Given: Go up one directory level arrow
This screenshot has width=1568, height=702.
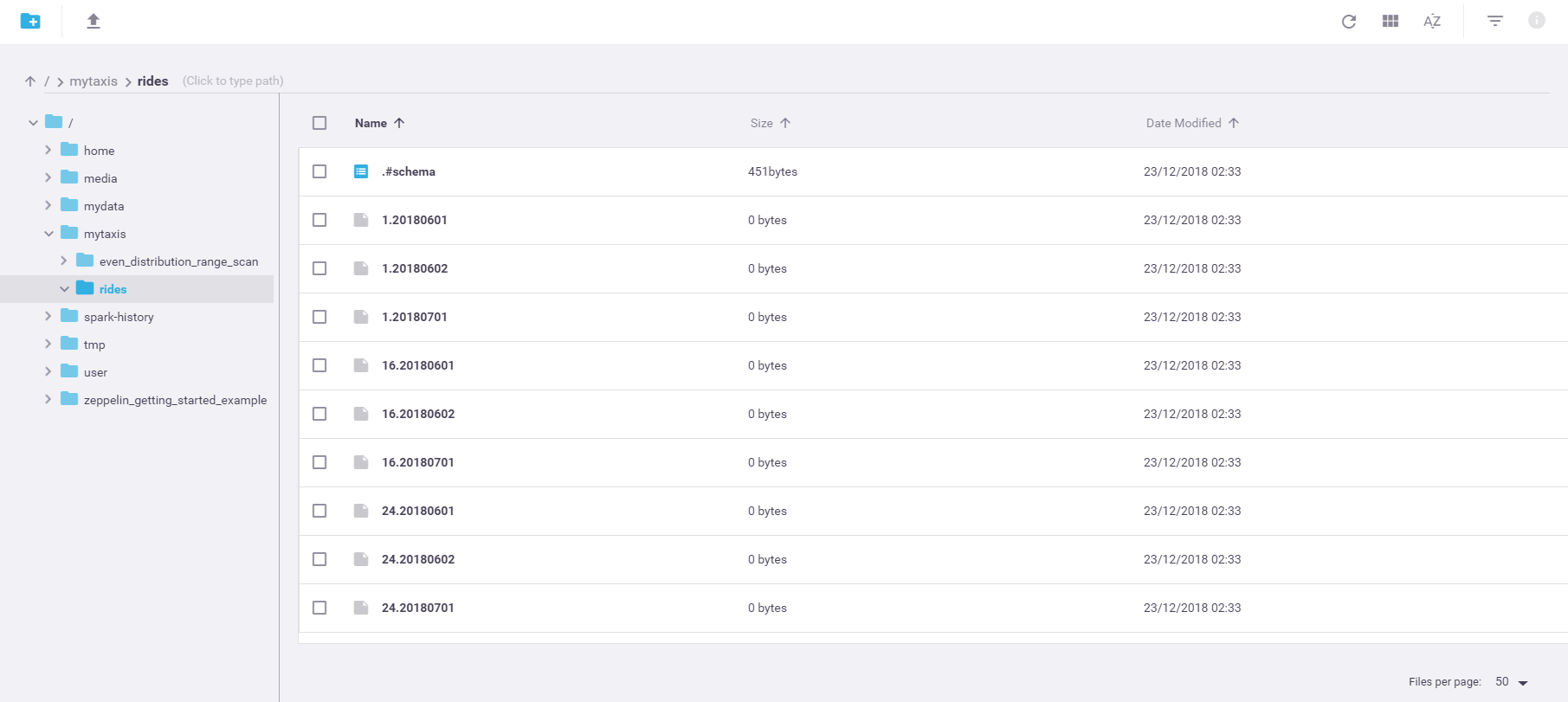Looking at the screenshot, I should point(30,81).
